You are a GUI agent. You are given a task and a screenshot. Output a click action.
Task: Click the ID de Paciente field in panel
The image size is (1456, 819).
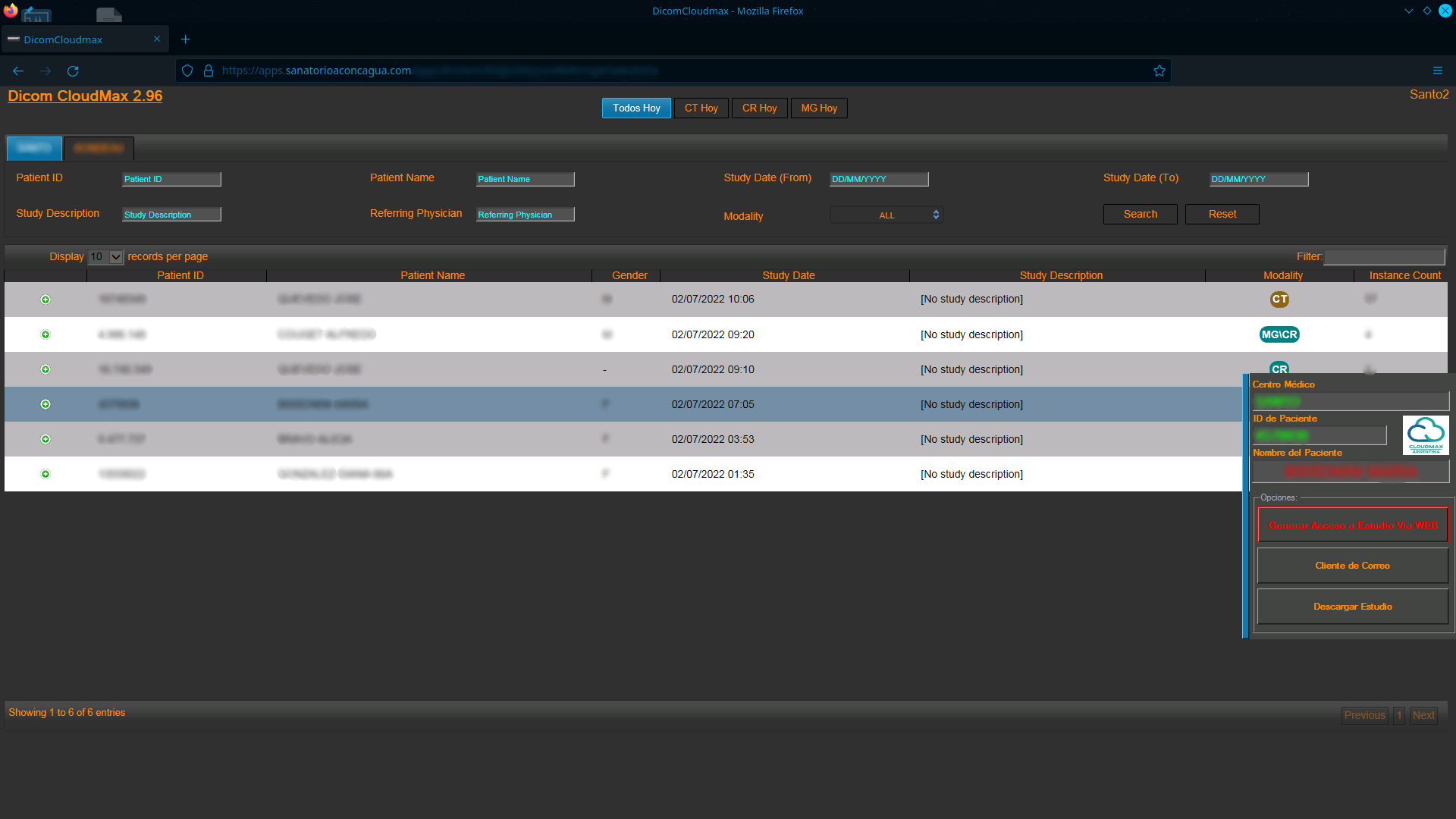pos(1319,435)
